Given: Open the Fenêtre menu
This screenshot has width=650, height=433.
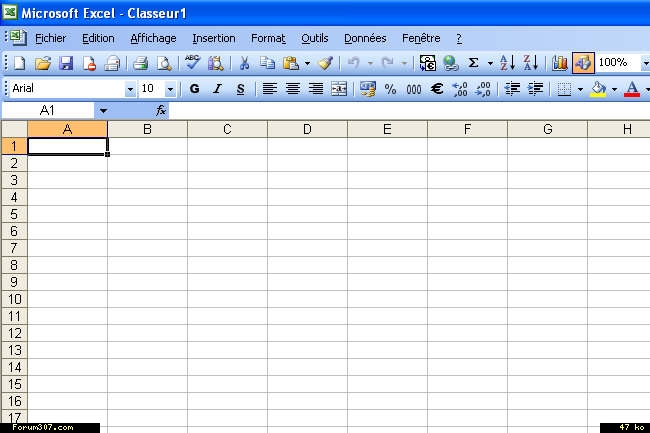Looking at the screenshot, I should pos(421,38).
